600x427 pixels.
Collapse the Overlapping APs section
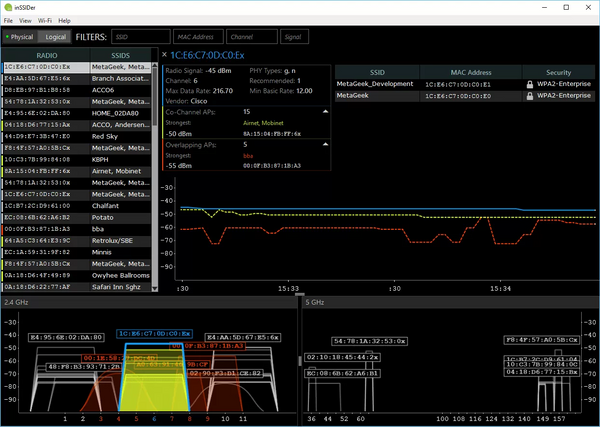click(325, 145)
